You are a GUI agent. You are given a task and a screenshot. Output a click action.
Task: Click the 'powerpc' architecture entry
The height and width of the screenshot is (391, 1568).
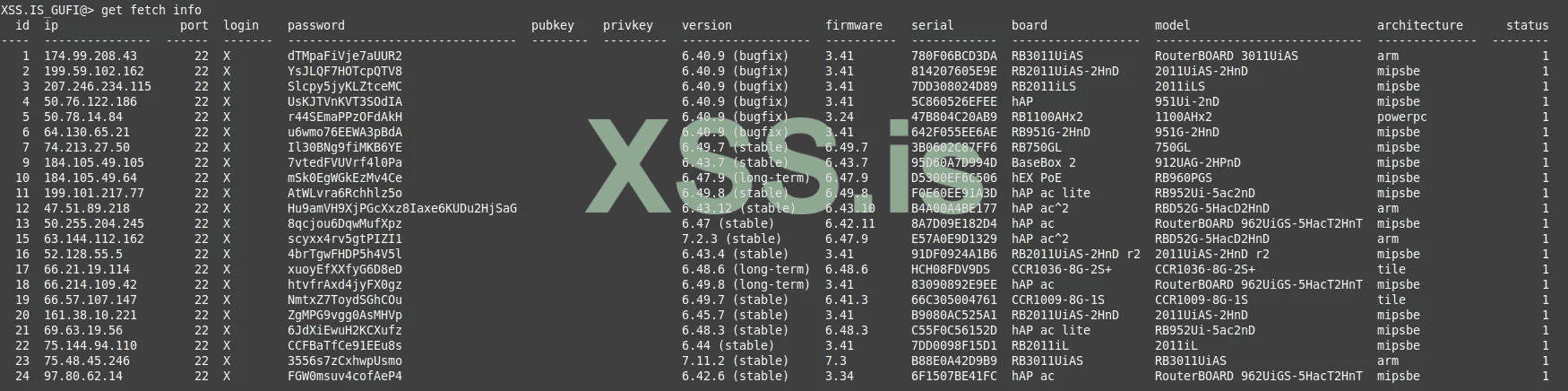1401,117
